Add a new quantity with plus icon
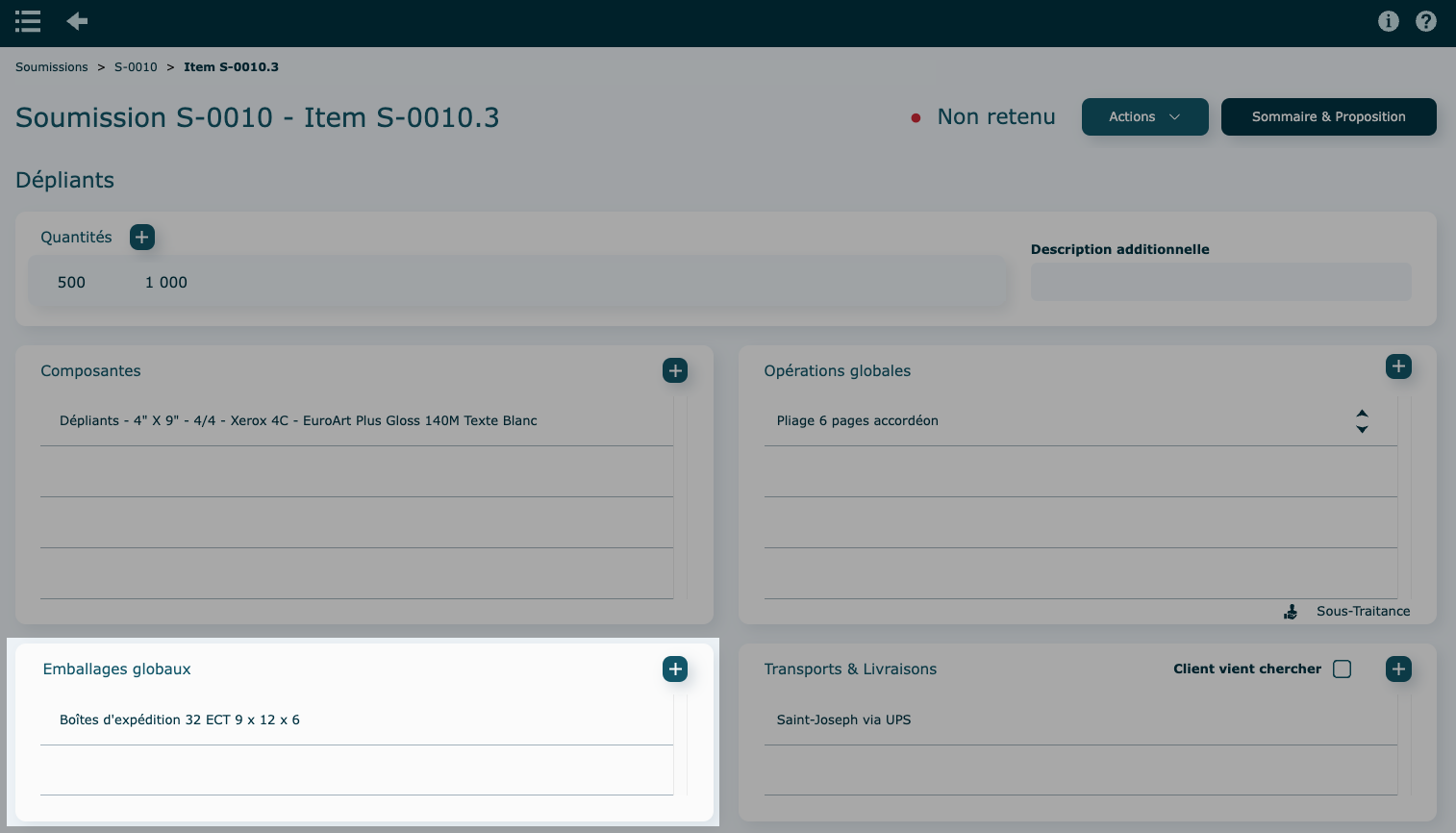1456x833 pixels. pos(142,237)
